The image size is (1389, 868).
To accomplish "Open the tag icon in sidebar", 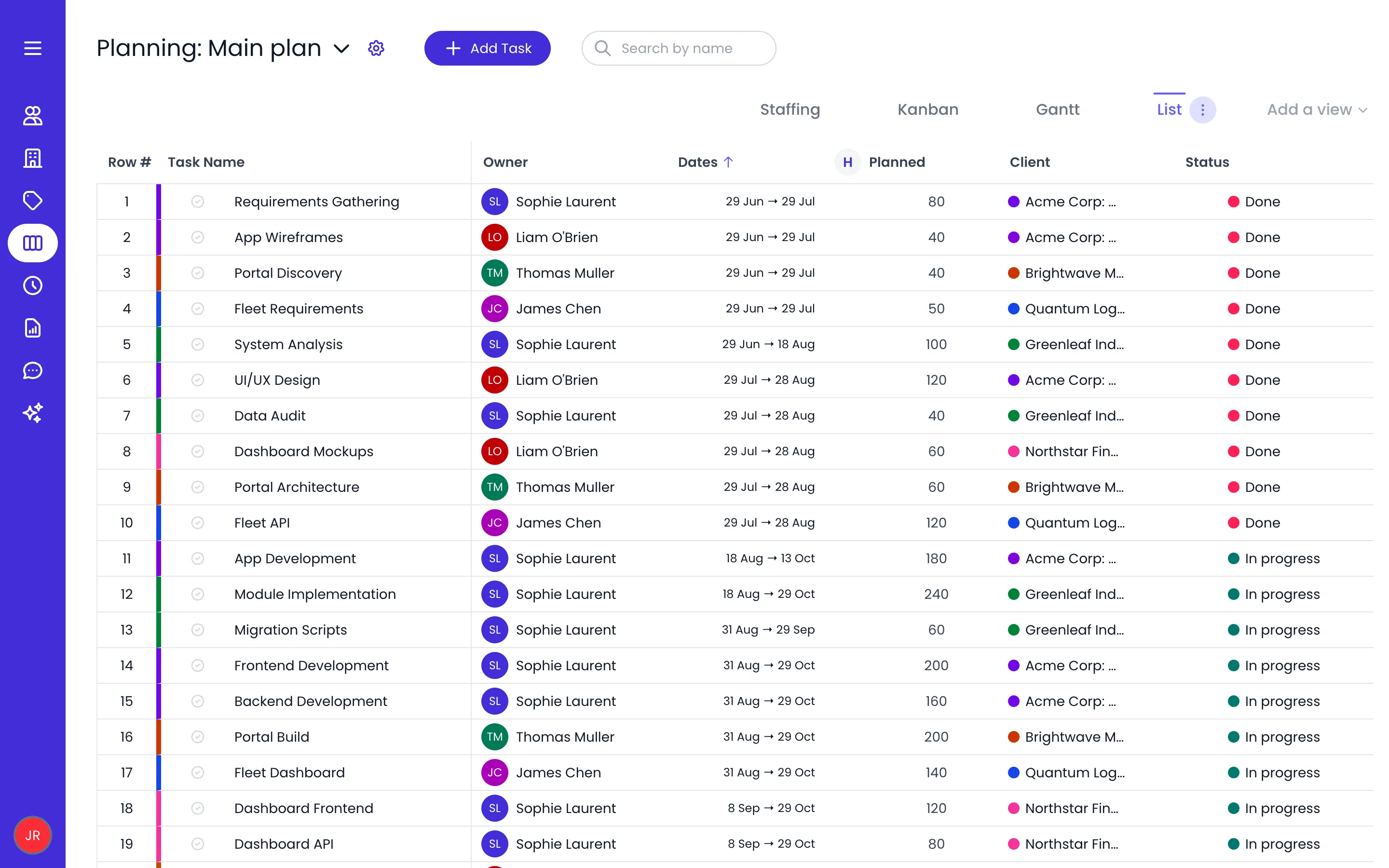I will pos(33,200).
